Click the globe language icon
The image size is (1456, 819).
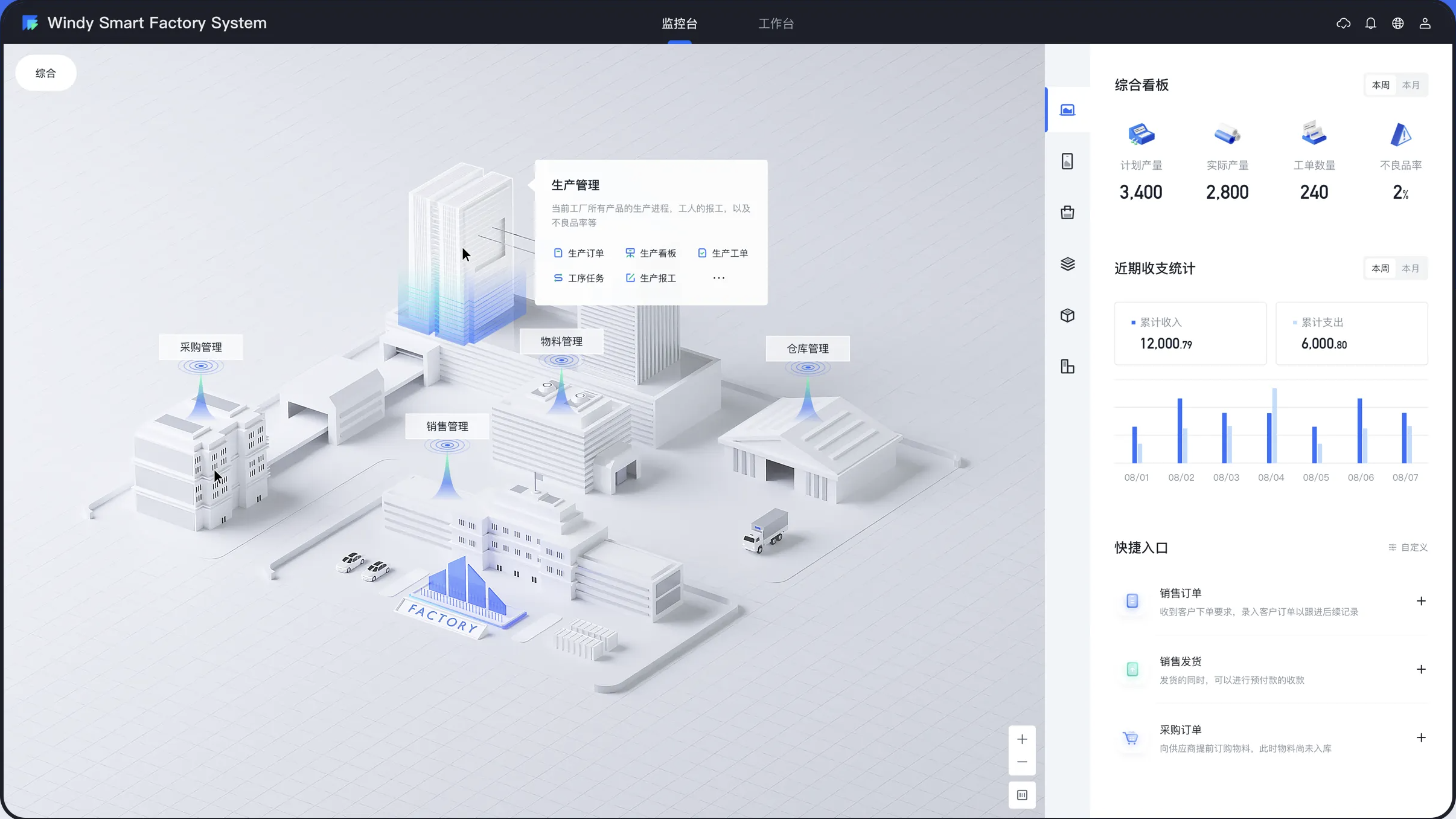[x=1397, y=23]
